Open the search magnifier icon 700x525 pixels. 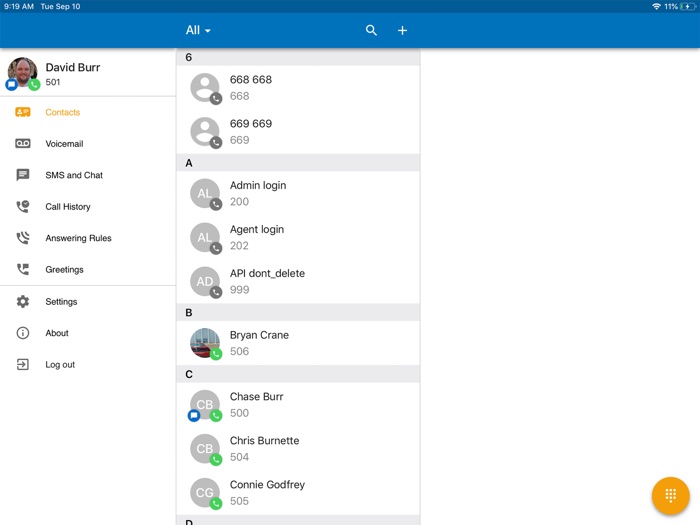point(371,30)
